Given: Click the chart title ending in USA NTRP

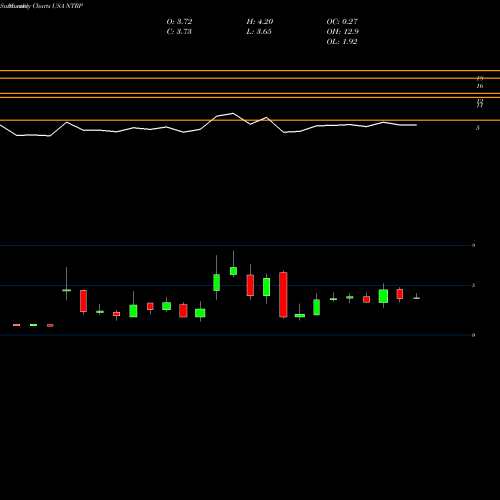Looking at the screenshot, I should pos(41,6).
